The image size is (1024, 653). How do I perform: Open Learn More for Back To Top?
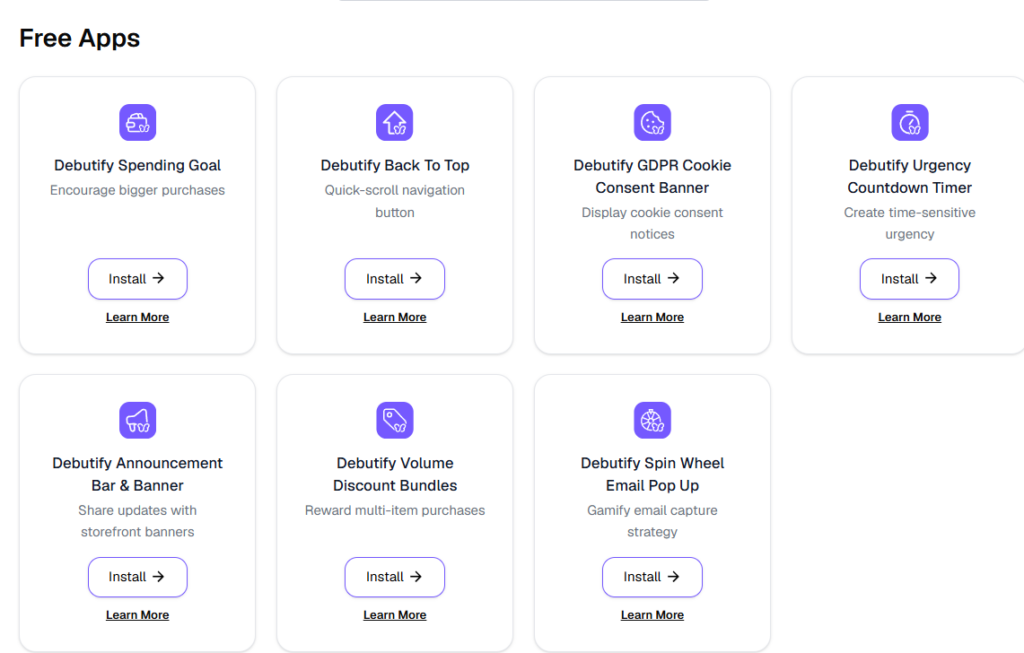[394, 317]
